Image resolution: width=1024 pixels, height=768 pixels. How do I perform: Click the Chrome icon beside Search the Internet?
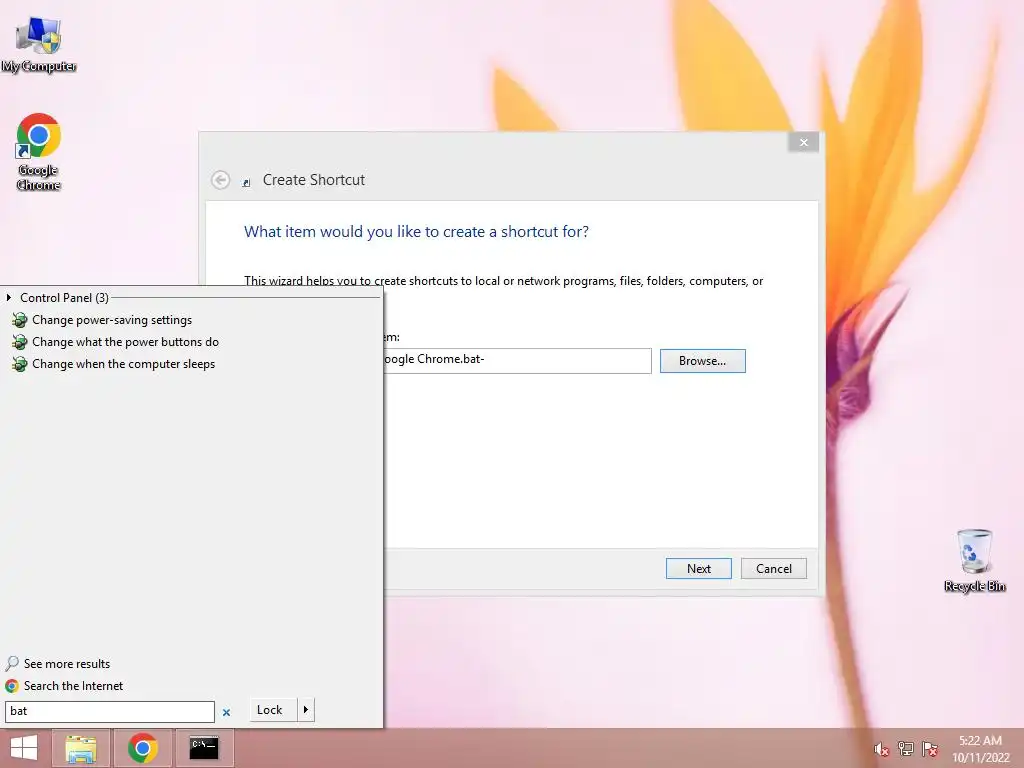tap(12, 686)
